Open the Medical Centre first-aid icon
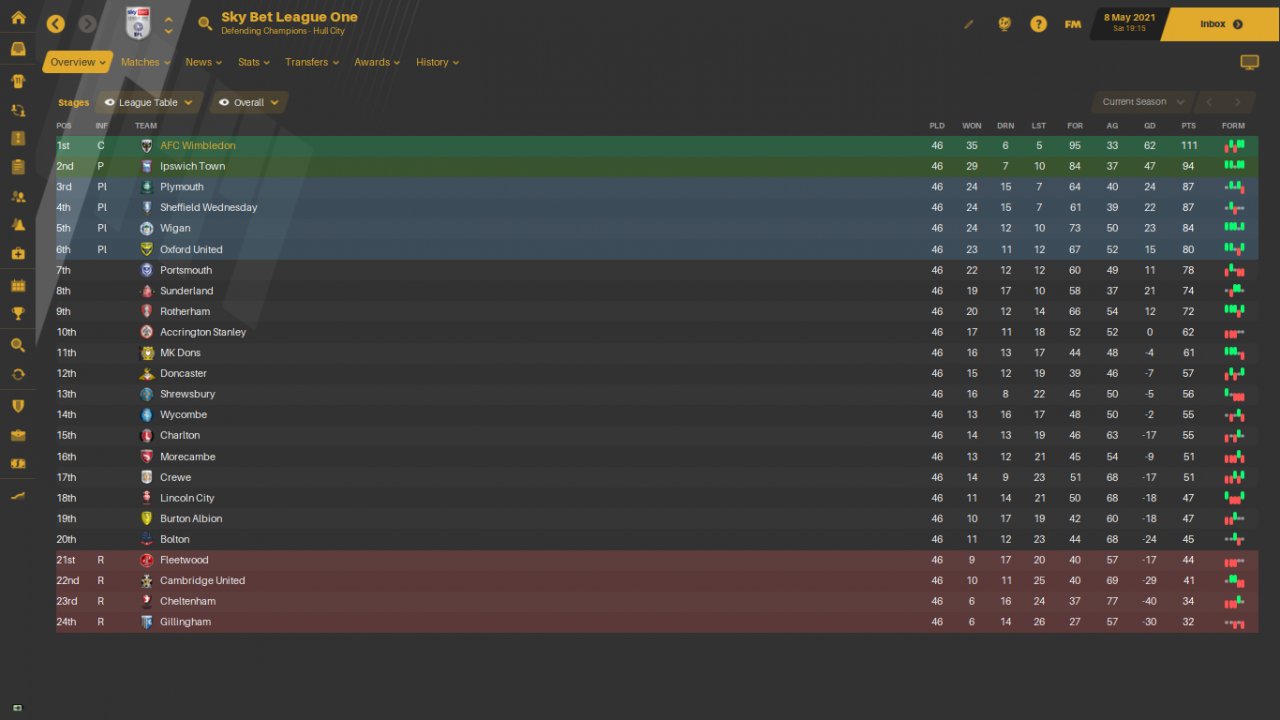The height and width of the screenshot is (720, 1280). click(18, 254)
